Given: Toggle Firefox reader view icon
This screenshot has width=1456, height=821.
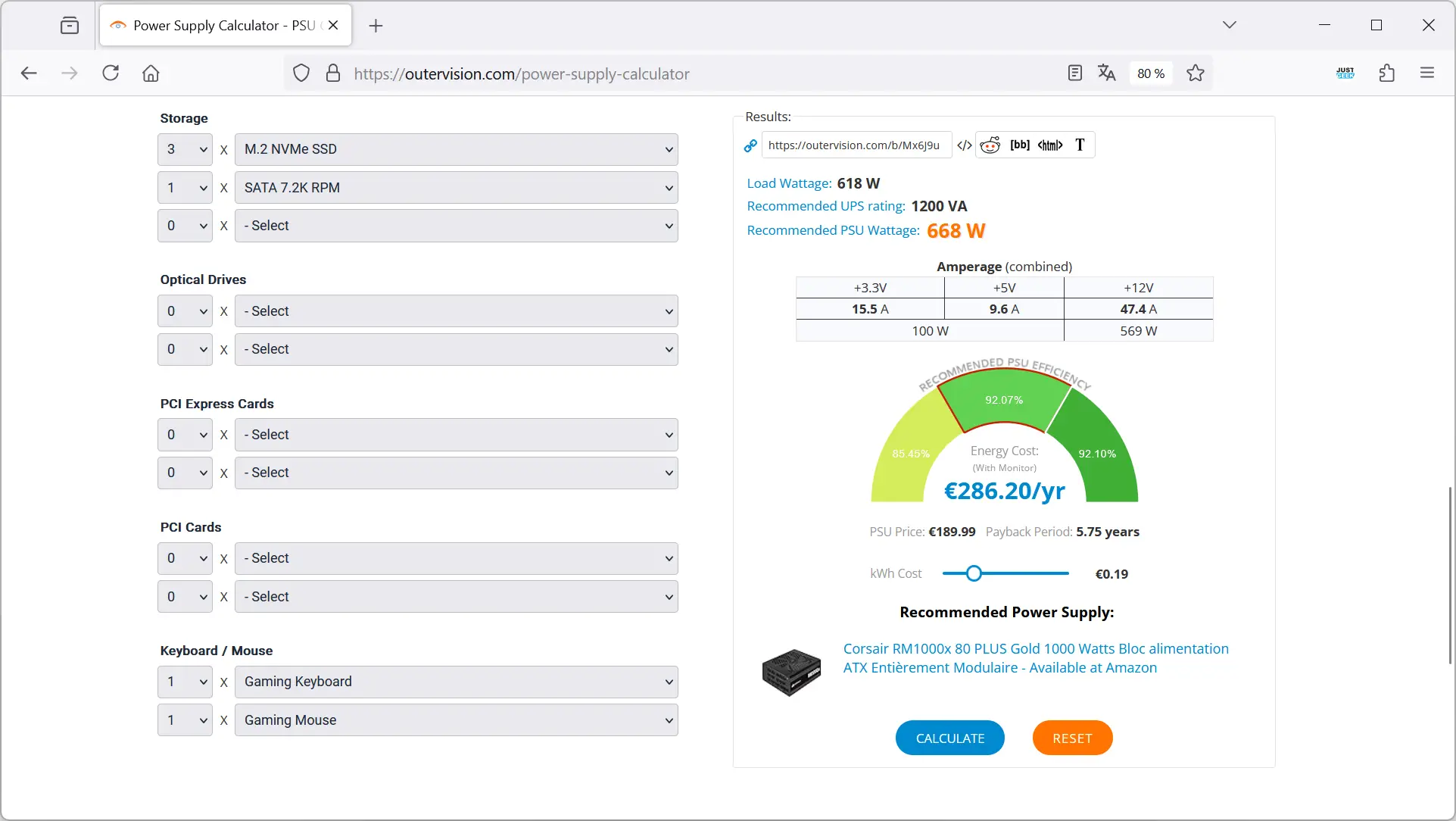Looking at the screenshot, I should click(x=1074, y=73).
